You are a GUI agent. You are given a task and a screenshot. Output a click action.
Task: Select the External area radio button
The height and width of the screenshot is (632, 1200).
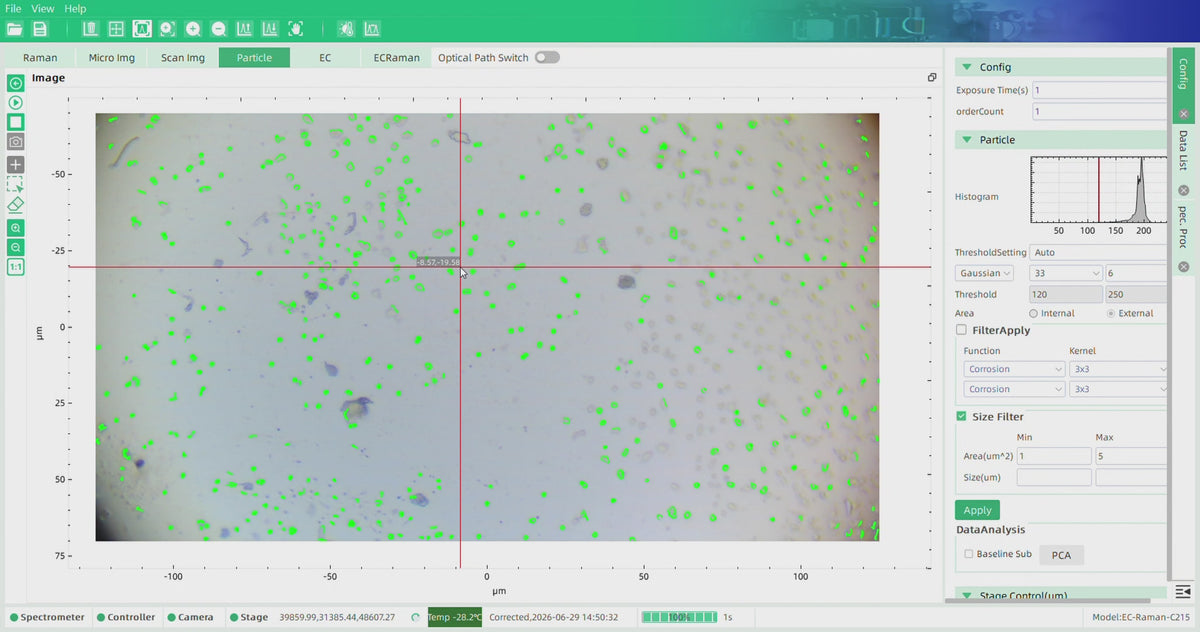click(x=1111, y=313)
